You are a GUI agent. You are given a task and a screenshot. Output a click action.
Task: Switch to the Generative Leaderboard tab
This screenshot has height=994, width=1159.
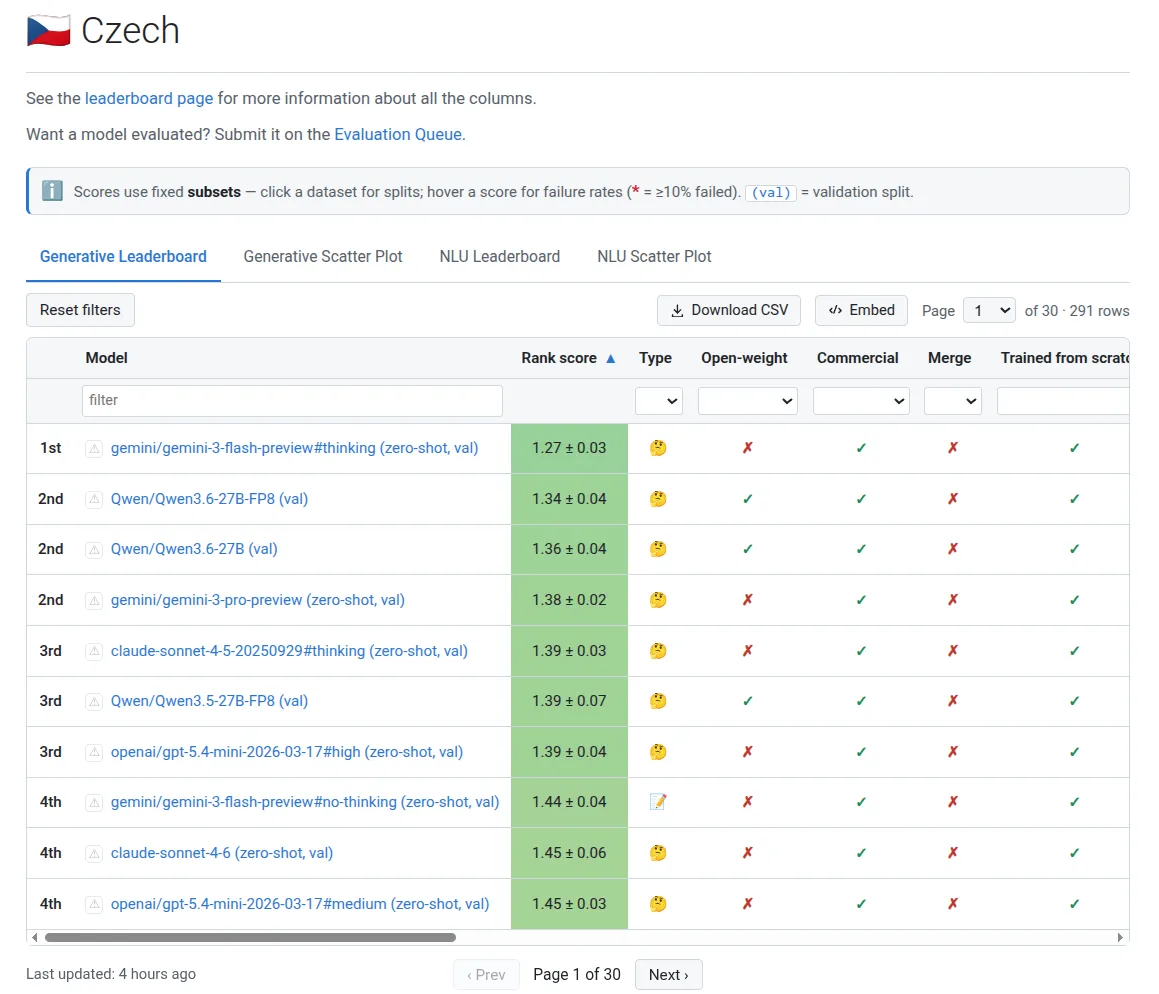pos(123,256)
